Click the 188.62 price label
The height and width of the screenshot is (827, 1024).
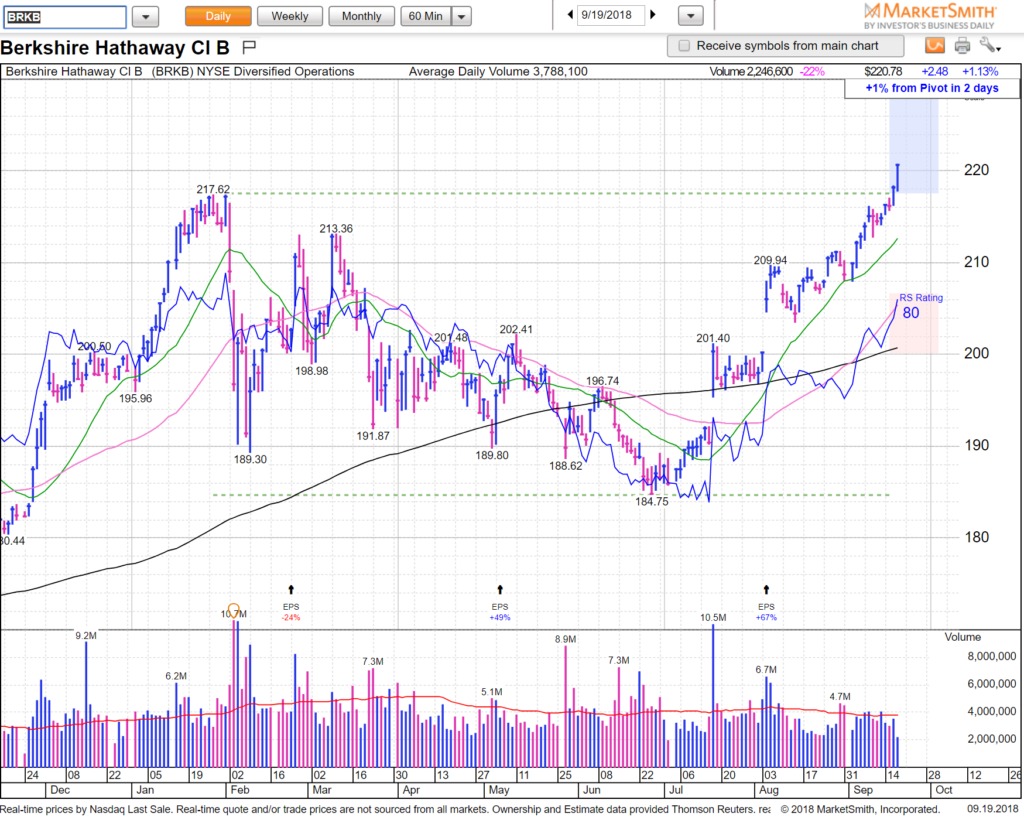pyautogui.click(x=566, y=466)
